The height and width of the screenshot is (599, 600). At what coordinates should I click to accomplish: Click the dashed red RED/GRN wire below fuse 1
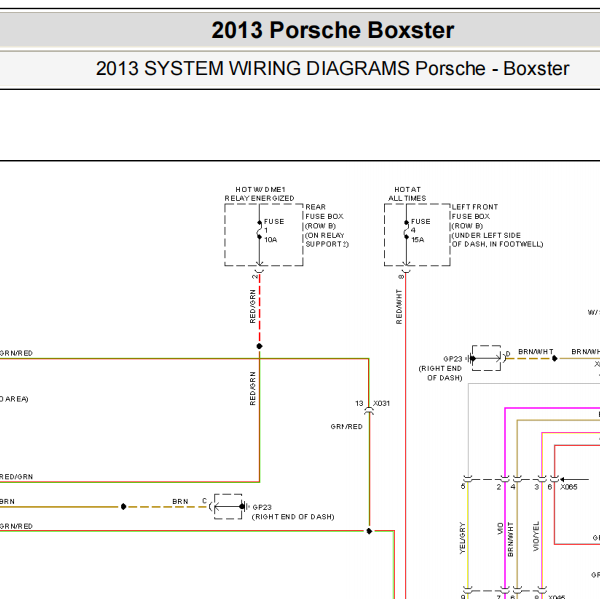click(x=260, y=307)
